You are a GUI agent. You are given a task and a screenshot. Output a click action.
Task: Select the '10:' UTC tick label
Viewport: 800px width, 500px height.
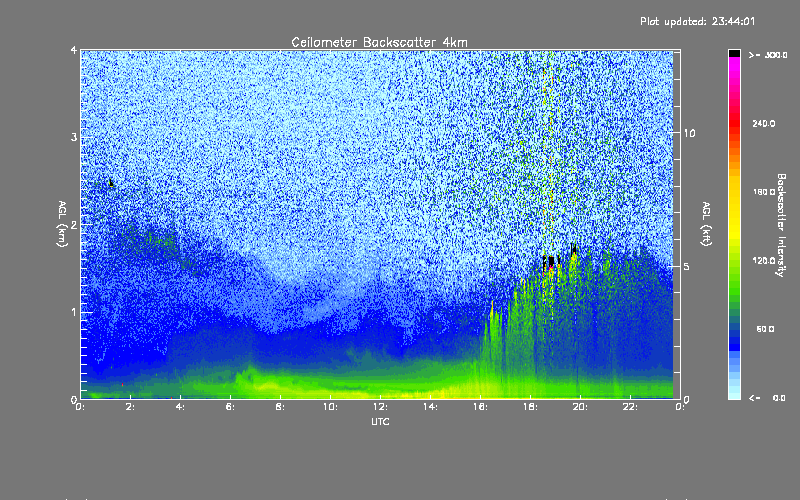pos(330,407)
